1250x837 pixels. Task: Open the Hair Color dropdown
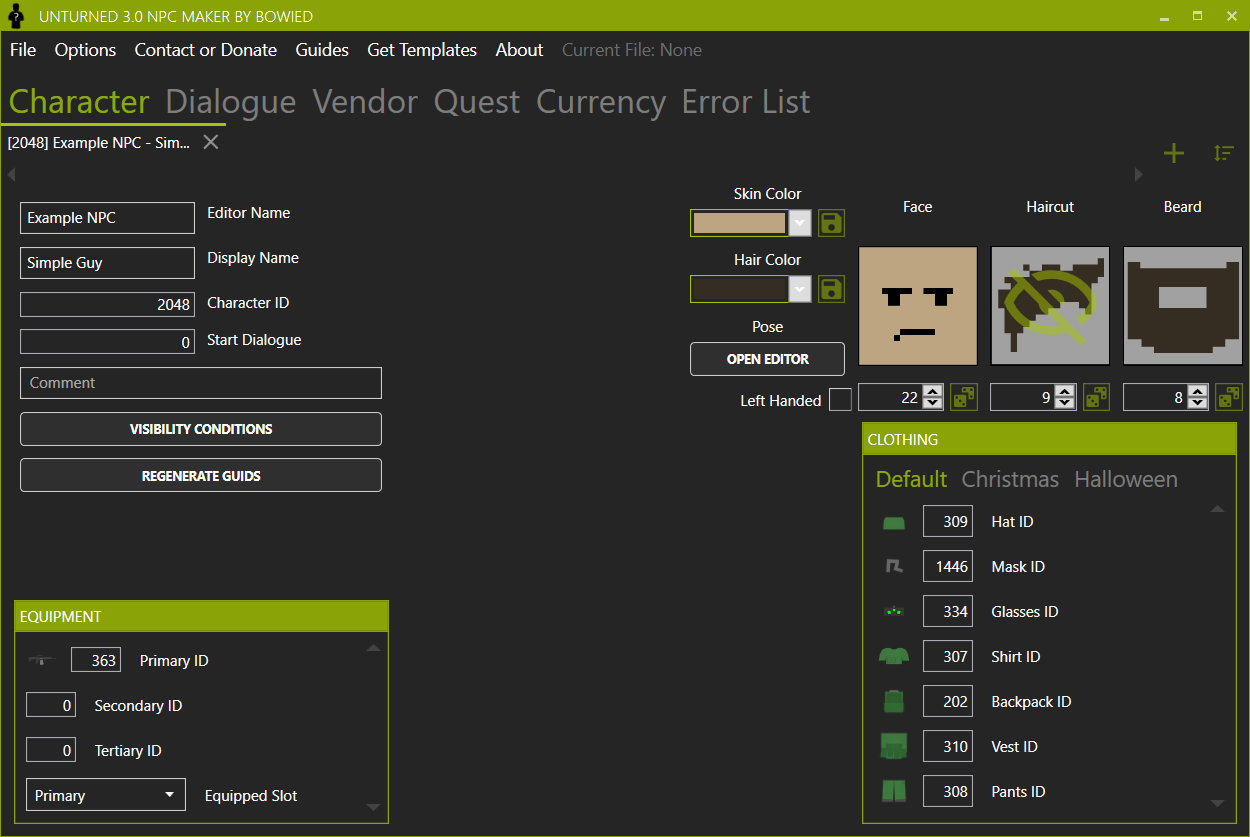pyautogui.click(x=800, y=289)
